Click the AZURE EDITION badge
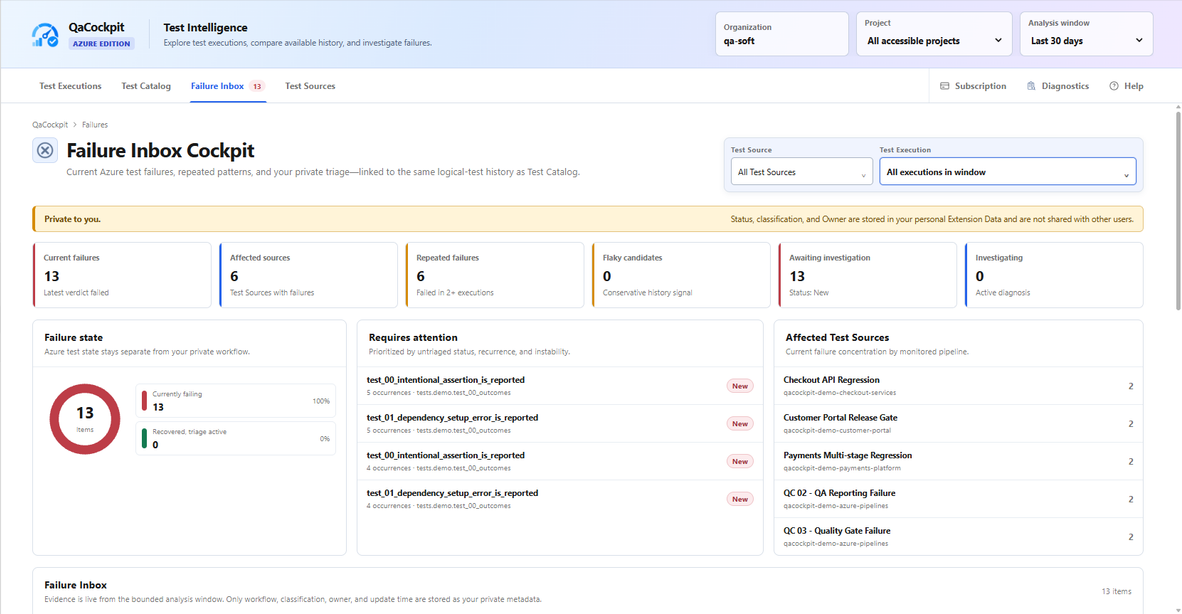This screenshot has width=1182, height=614. (x=101, y=44)
